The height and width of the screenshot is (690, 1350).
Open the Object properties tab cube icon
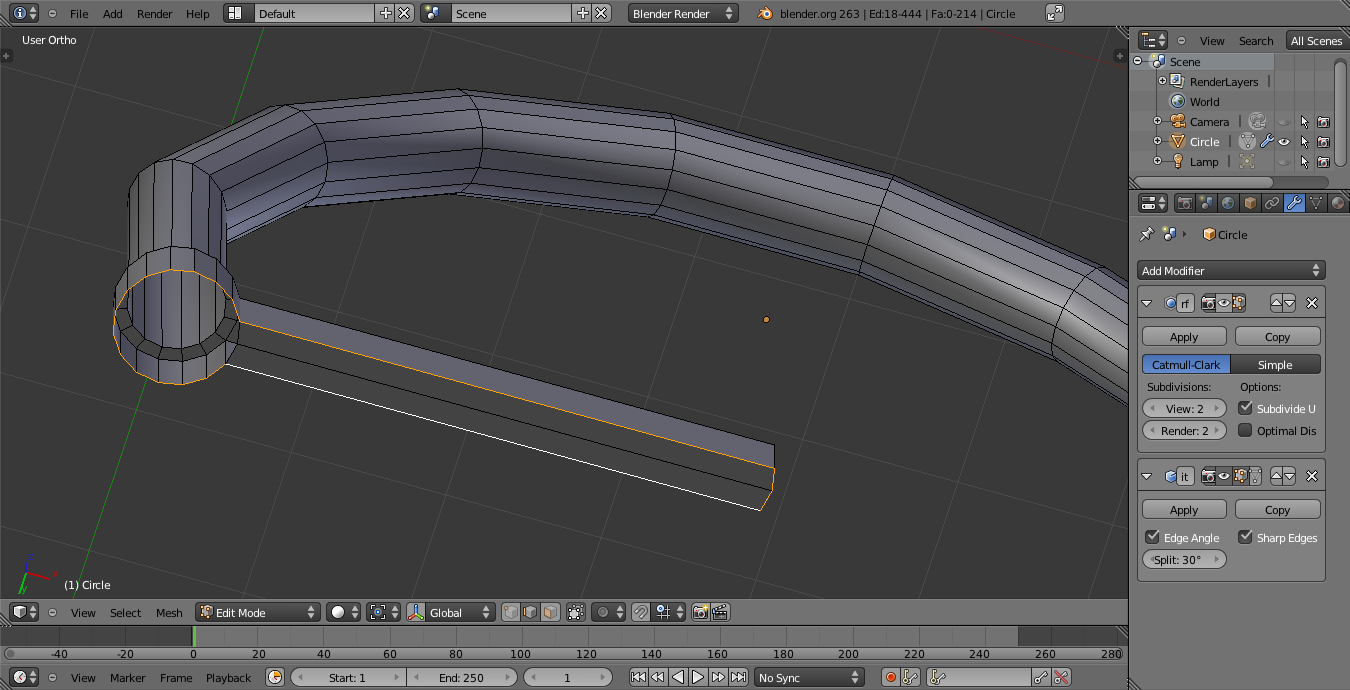point(1250,203)
